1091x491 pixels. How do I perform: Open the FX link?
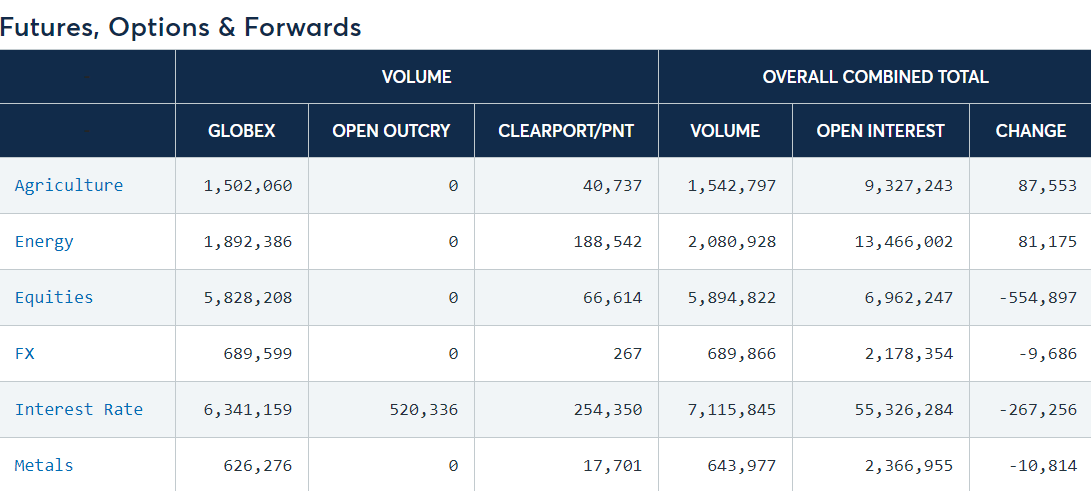pyautogui.click(x=24, y=353)
